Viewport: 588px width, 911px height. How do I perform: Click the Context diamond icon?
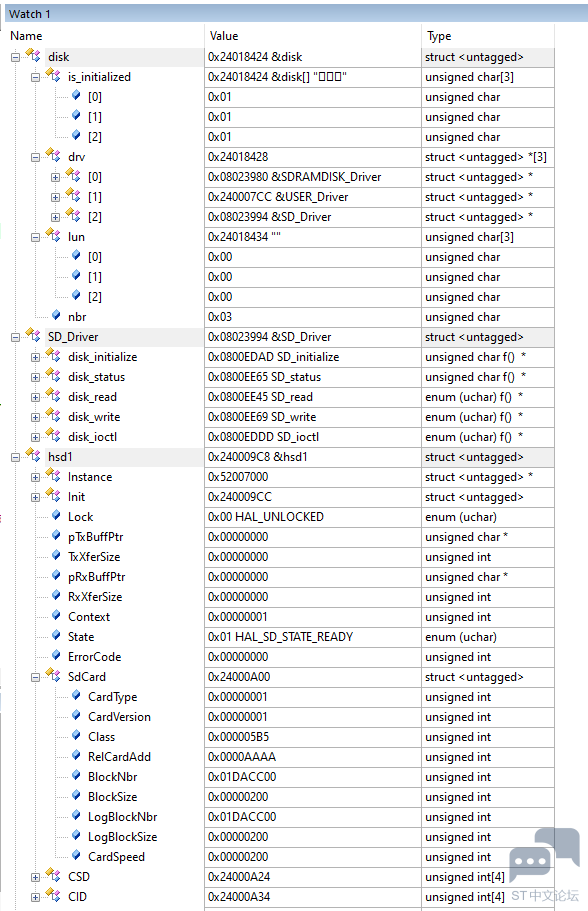point(56,616)
